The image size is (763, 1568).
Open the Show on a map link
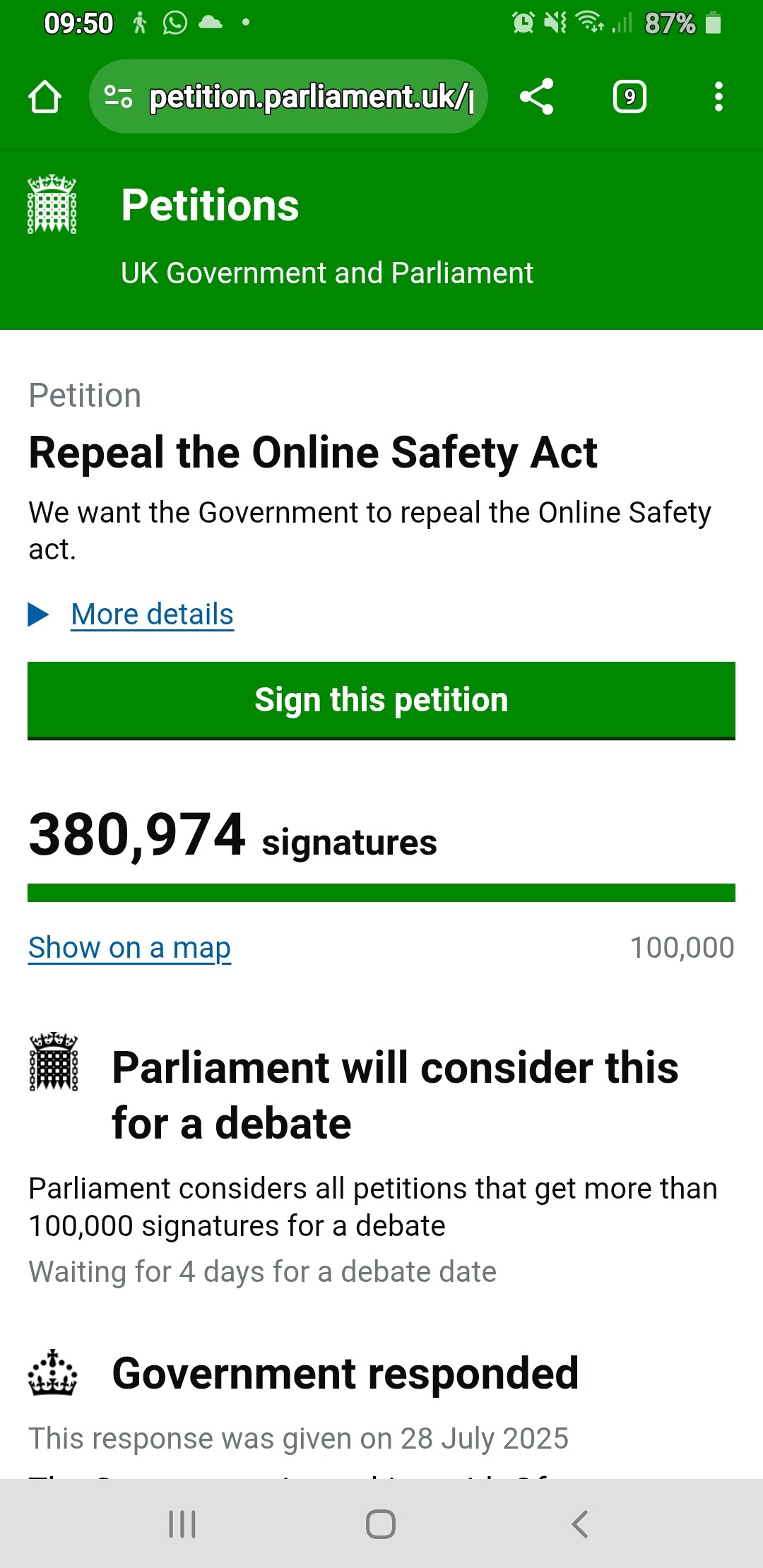pyautogui.click(x=129, y=948)
